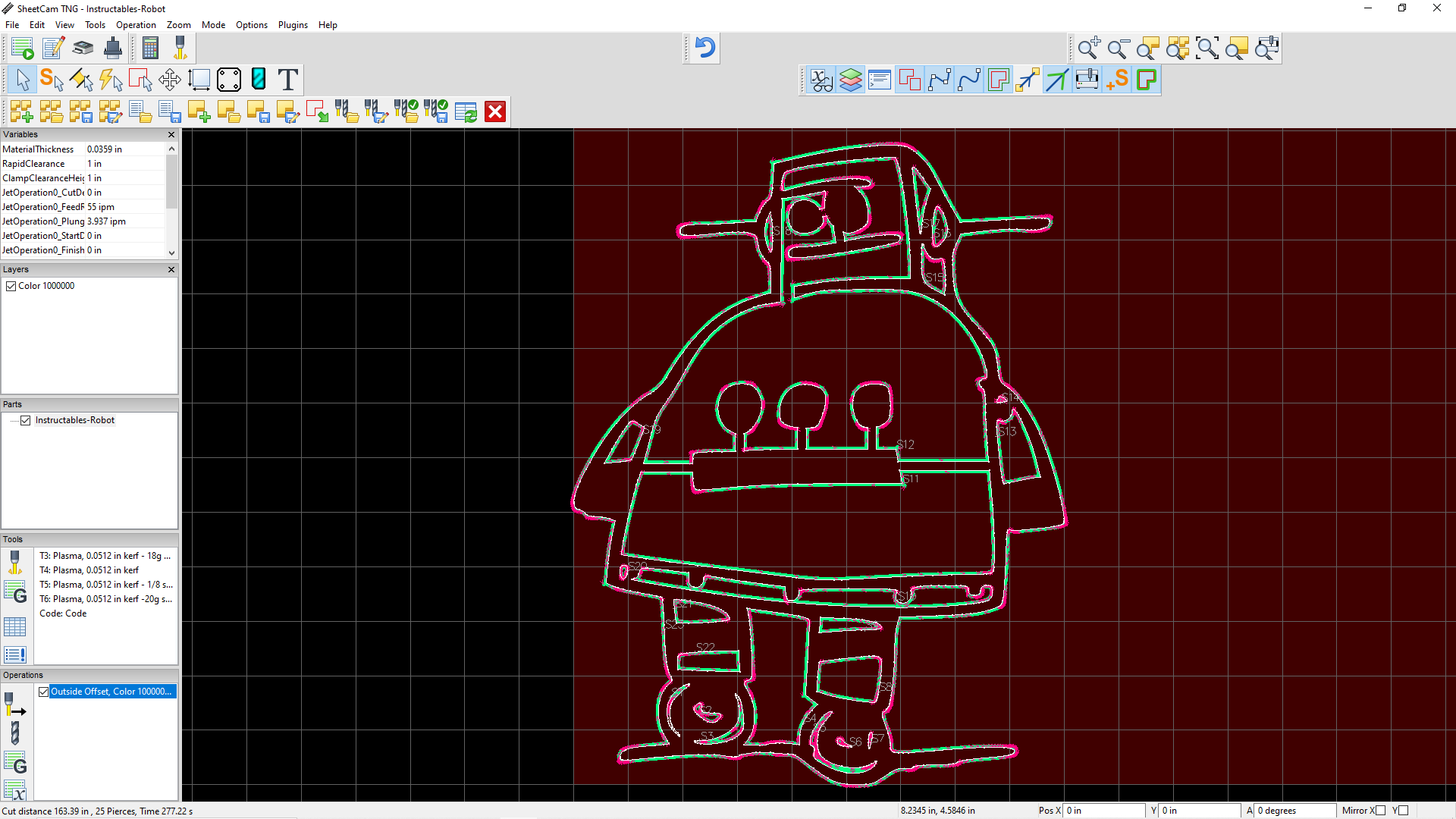Select the move part arrows tool
This screenshot has width=1456, height=819.
pyautogui.click(x=169, y=80)
